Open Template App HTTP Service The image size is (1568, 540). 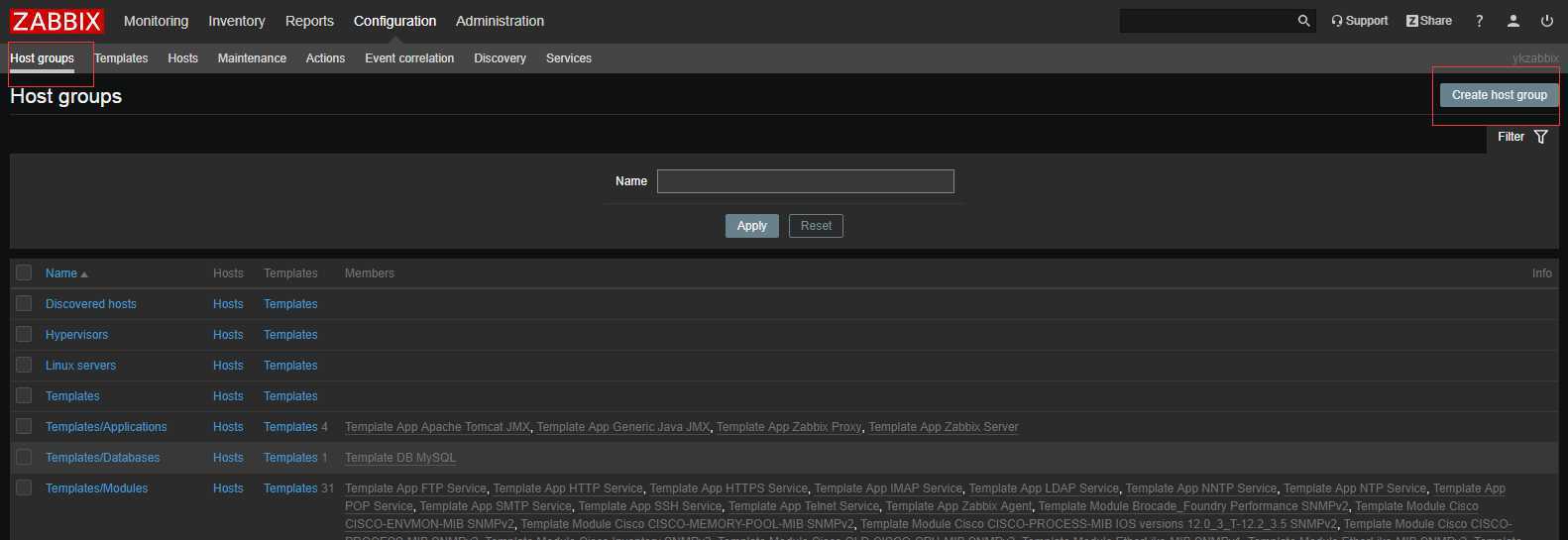(568, 488)
